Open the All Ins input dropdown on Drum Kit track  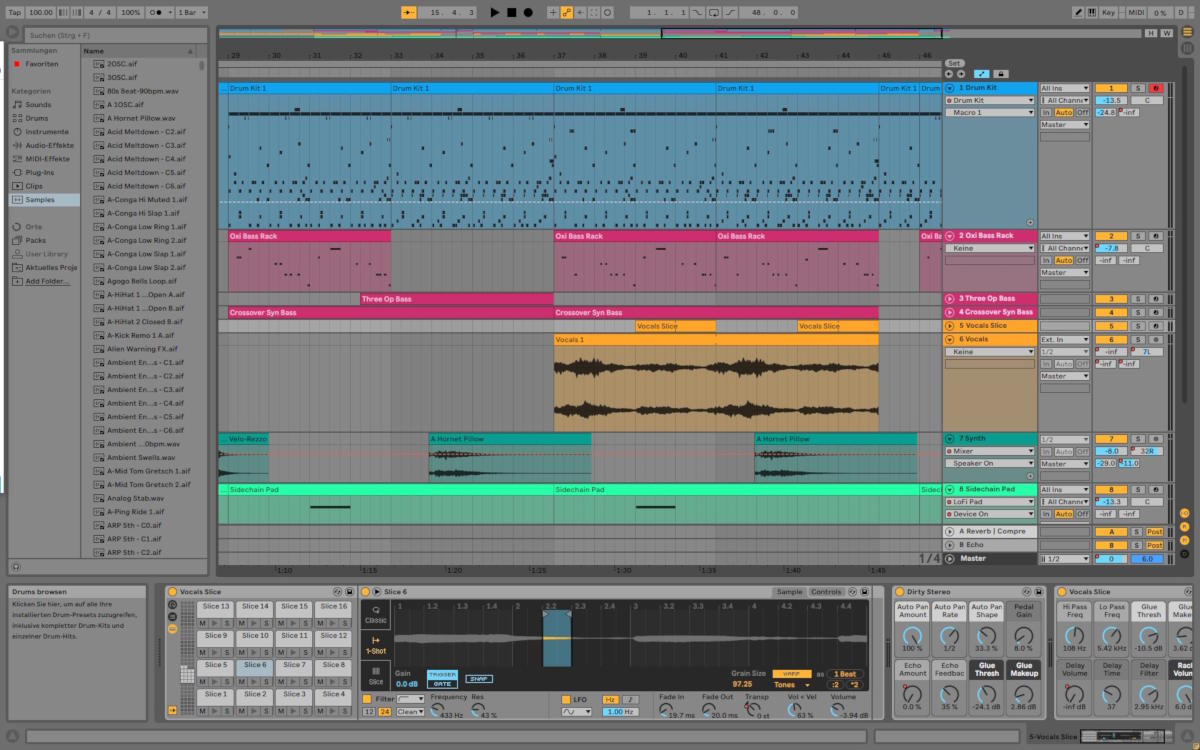(1065, 88)
